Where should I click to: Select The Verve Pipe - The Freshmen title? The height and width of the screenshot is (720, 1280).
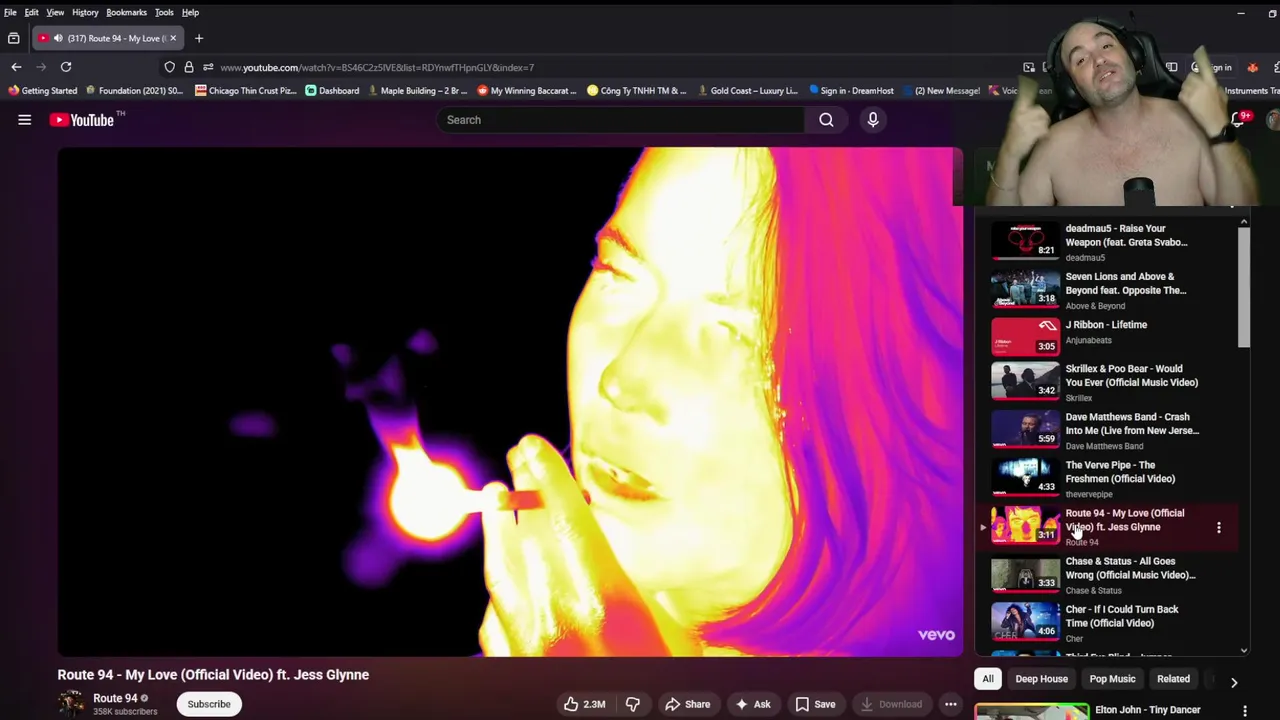(x=1120, y=472)
